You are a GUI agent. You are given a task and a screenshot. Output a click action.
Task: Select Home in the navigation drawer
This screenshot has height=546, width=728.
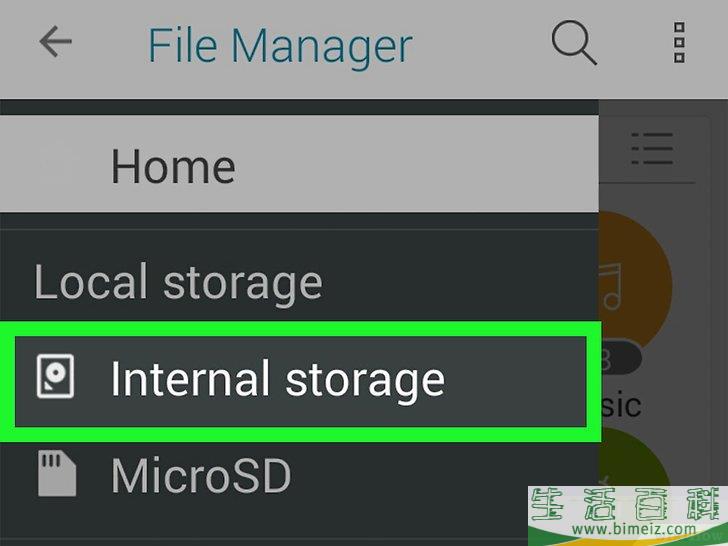click(299, 164)
